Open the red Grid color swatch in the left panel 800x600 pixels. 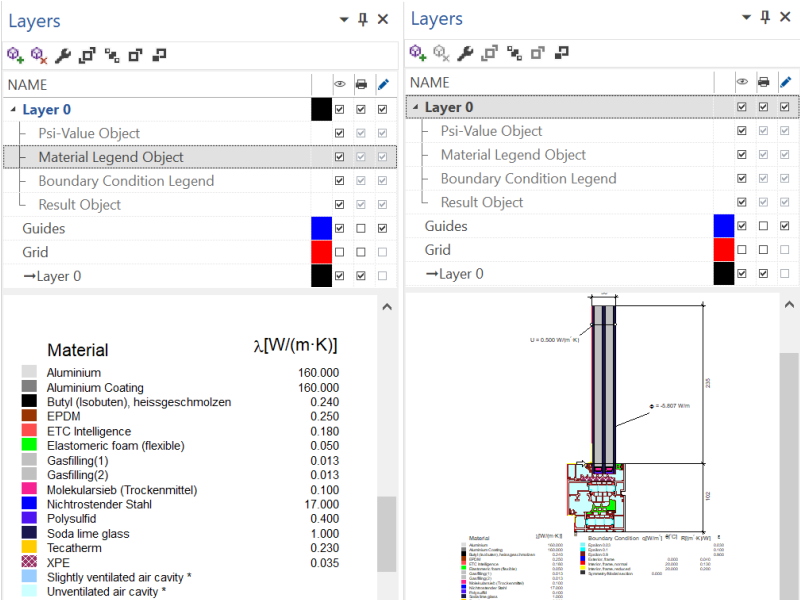pos(321,252)
